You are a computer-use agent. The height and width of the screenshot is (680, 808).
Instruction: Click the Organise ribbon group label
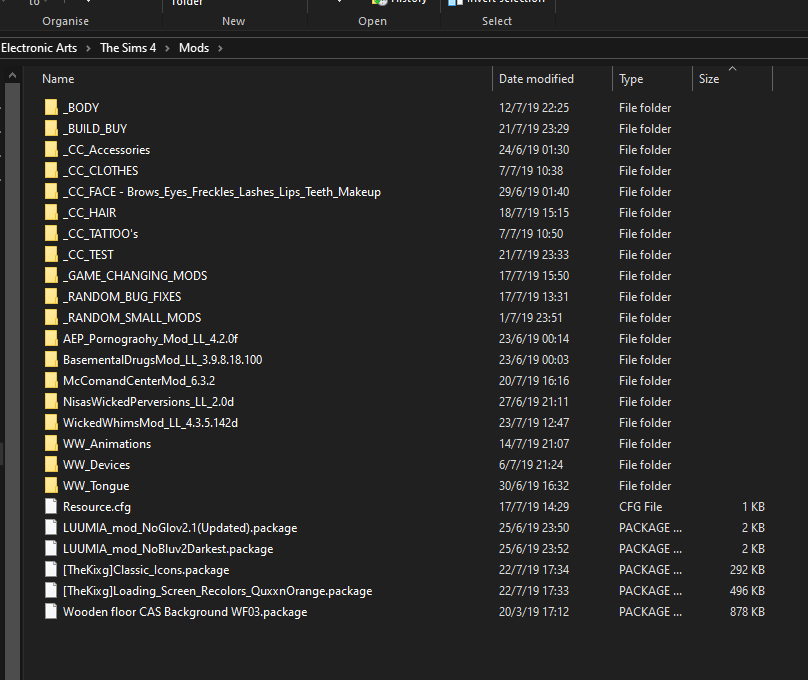[65, 21]
